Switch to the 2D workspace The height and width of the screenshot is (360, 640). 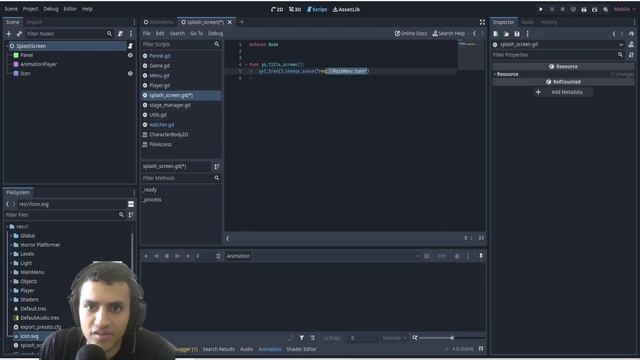(x=277, y=9)
